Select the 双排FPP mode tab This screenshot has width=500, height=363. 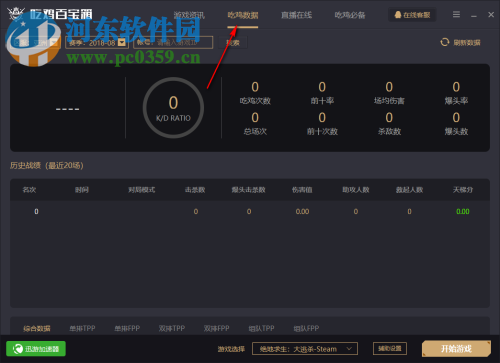(217, 328)
